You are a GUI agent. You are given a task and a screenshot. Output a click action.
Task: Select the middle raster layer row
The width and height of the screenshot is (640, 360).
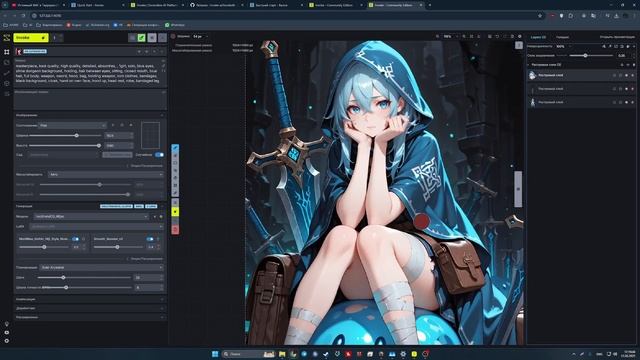(581, 89)
